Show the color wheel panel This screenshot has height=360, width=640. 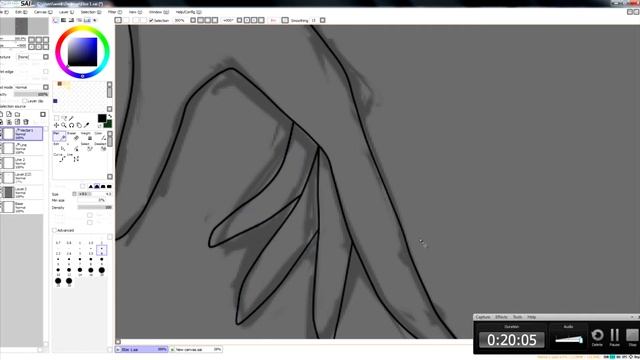(56, 20)
